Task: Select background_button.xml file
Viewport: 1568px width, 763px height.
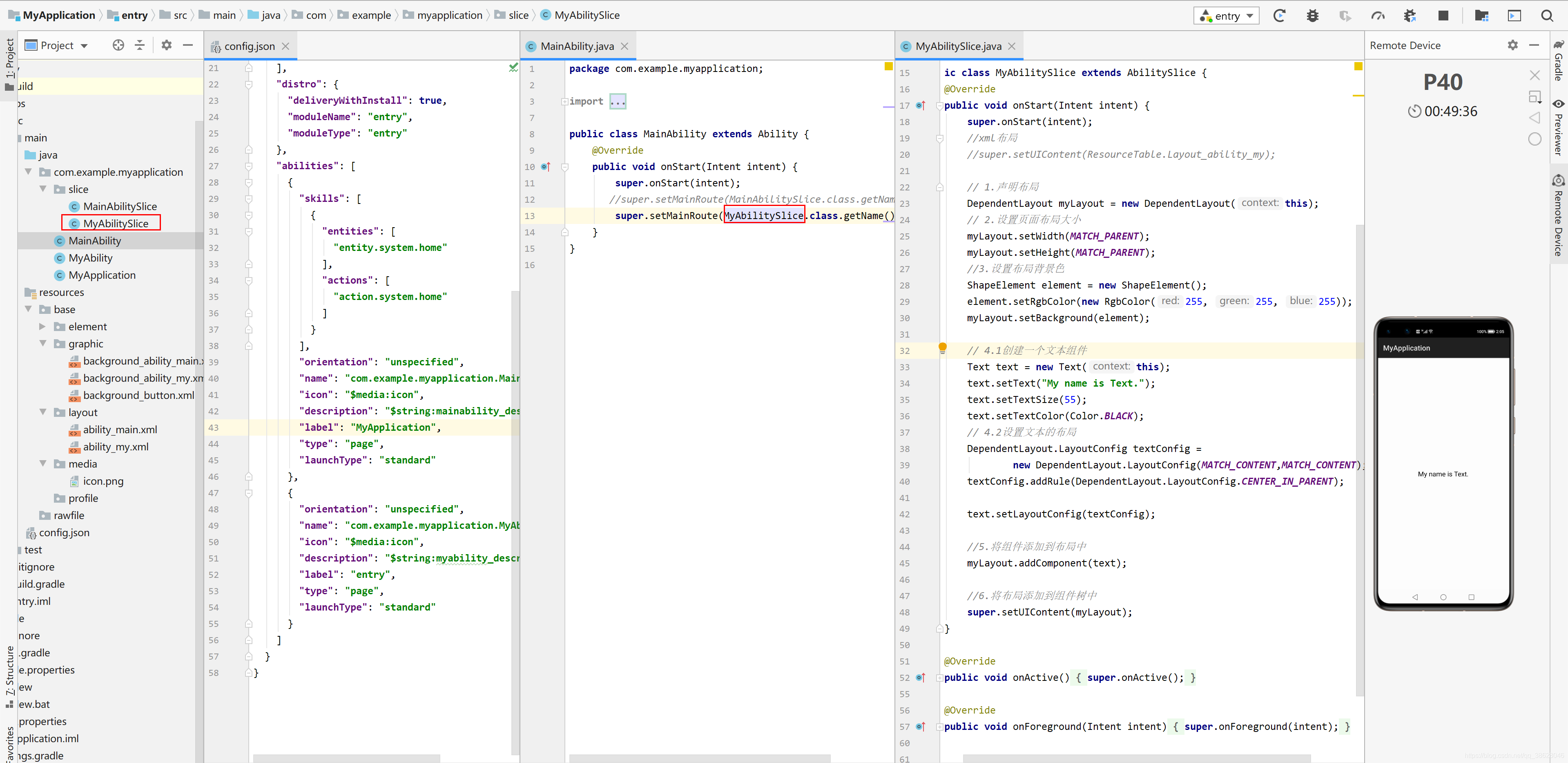Action: [x=138, y=395]
